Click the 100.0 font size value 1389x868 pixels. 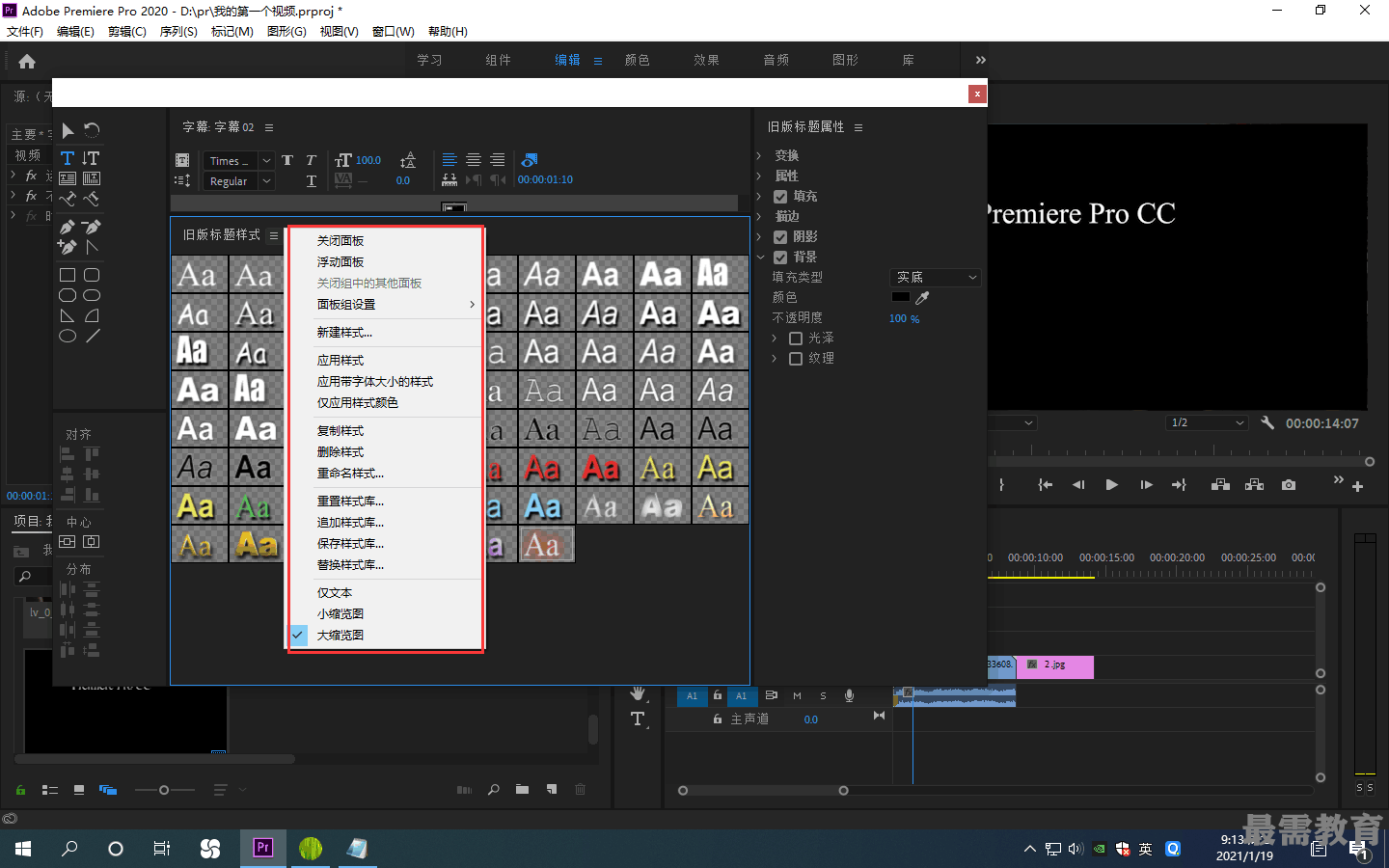coord(368,160)
